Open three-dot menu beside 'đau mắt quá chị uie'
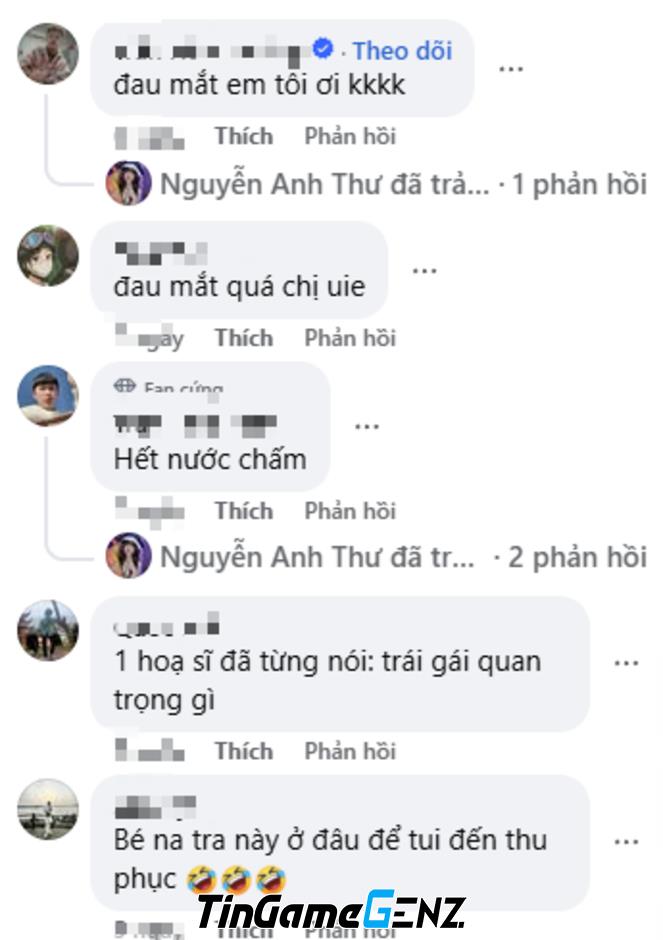 tap(424, 271)
